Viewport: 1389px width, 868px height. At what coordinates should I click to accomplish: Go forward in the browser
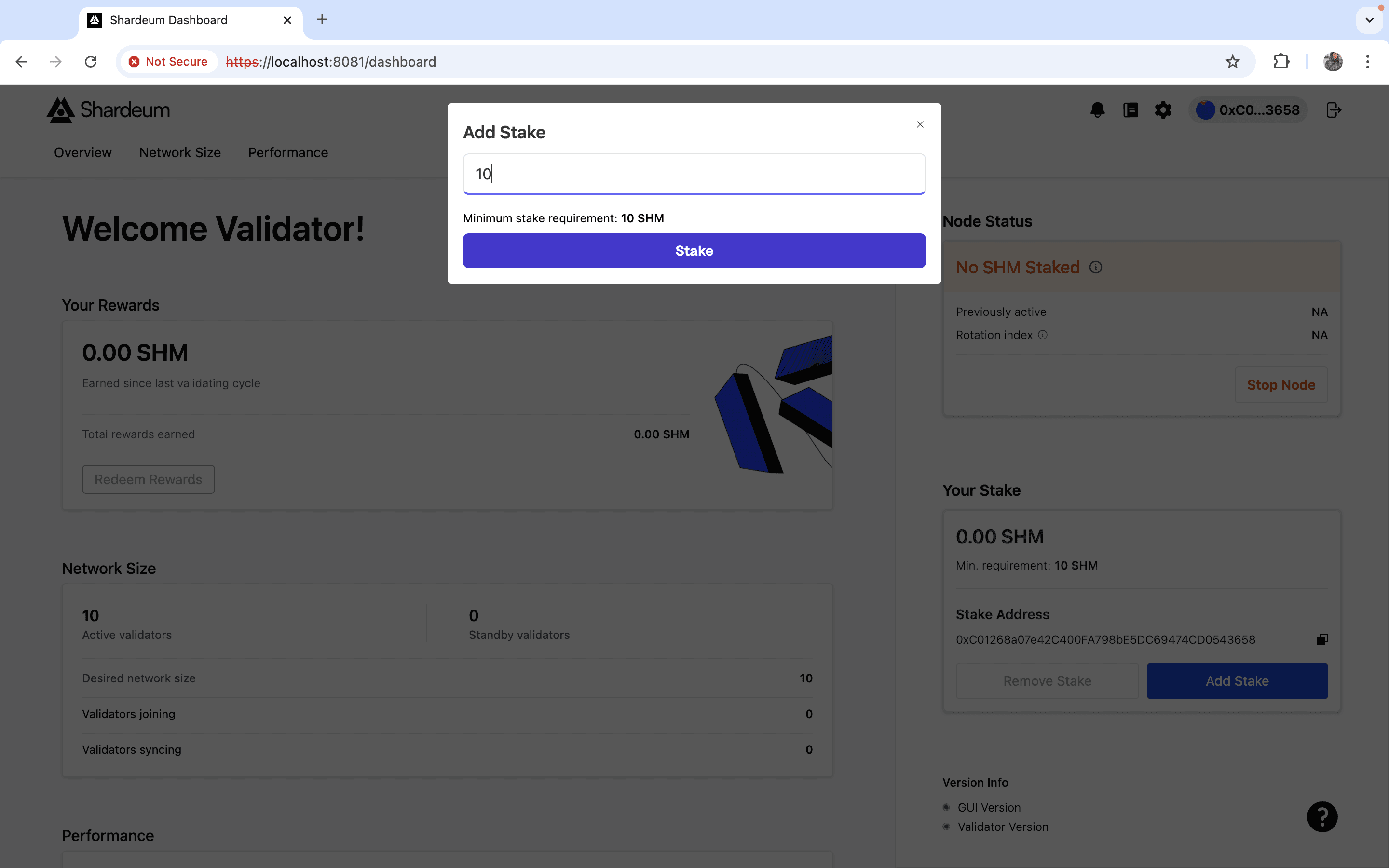click(x=55, y=61)
